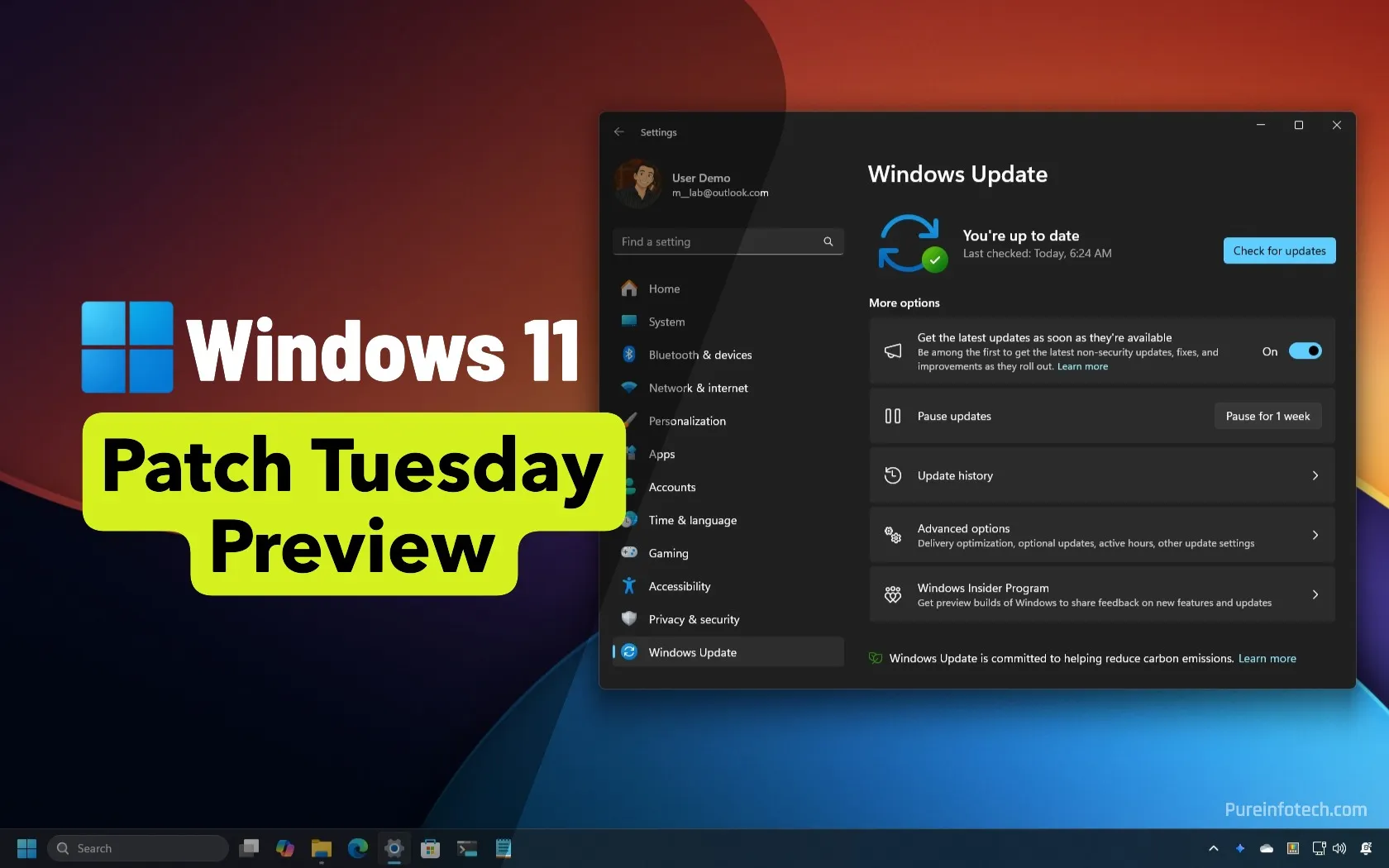Click the Settings back arrow icon
Image resolution: width=1389 pixels, height=868 pixels.
click(x=618, y=132)
